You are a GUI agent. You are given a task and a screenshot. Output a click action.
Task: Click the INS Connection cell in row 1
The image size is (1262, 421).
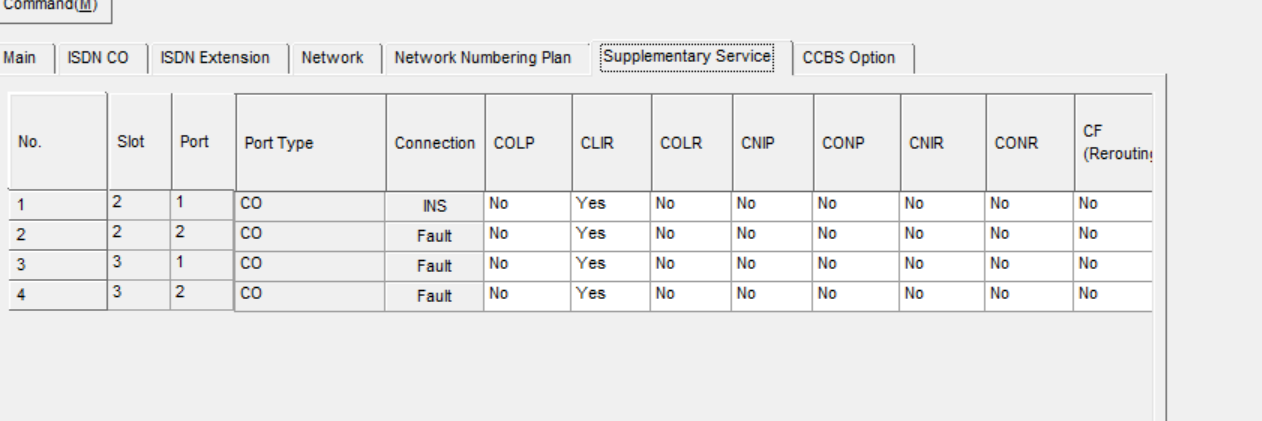tap(435, 206)
